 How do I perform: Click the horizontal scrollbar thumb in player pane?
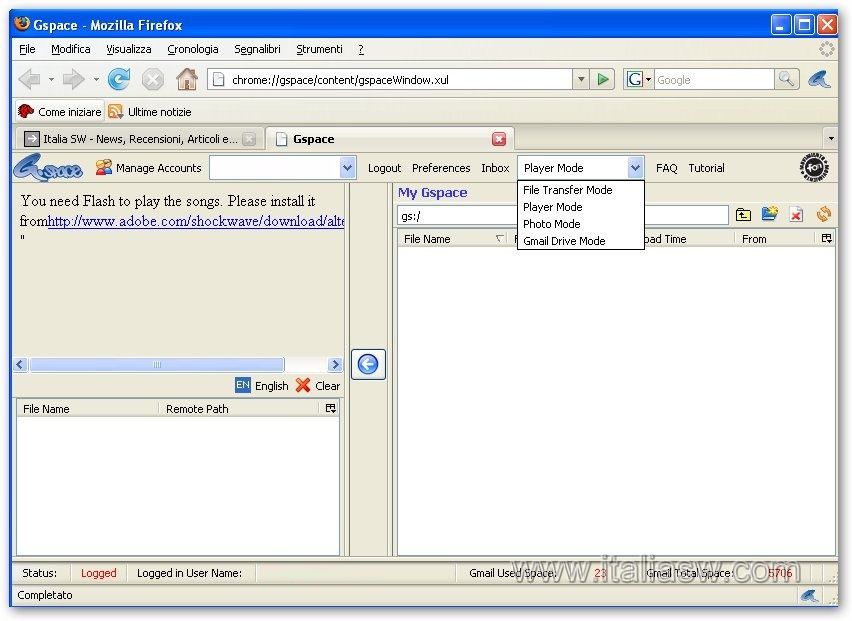(x=156, y=364)
